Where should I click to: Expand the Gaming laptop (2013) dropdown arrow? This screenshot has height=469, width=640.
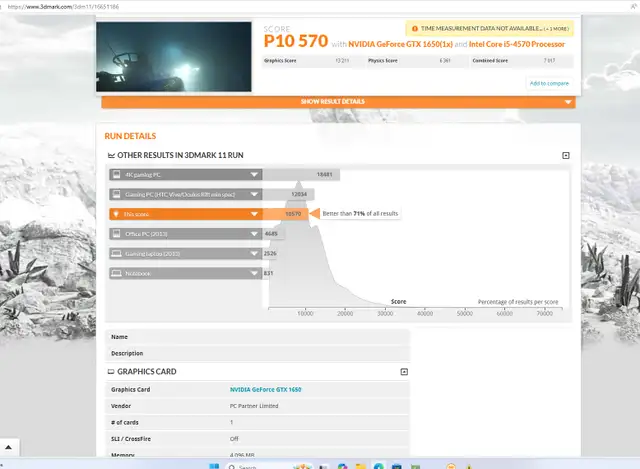[x=254, y=253]
